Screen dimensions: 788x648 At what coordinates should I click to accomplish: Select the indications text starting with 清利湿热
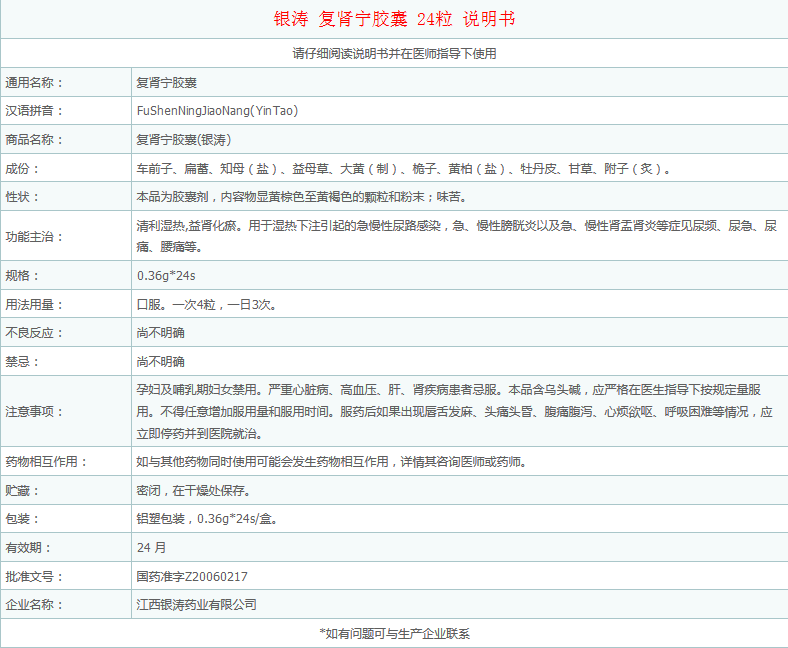(456, 236)
